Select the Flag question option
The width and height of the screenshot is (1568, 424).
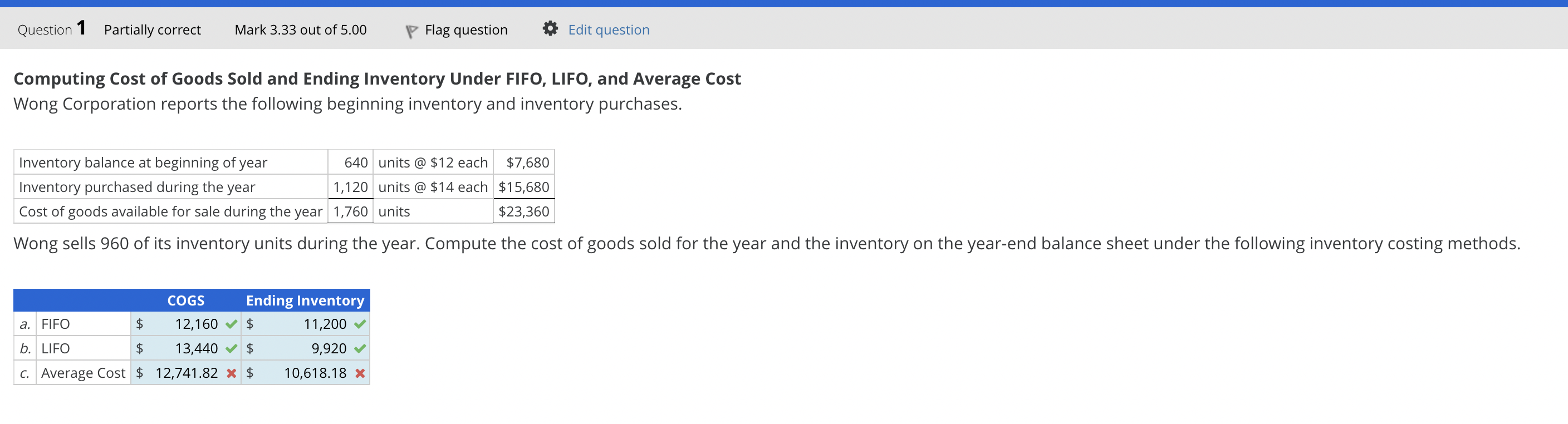coord(465,29)
